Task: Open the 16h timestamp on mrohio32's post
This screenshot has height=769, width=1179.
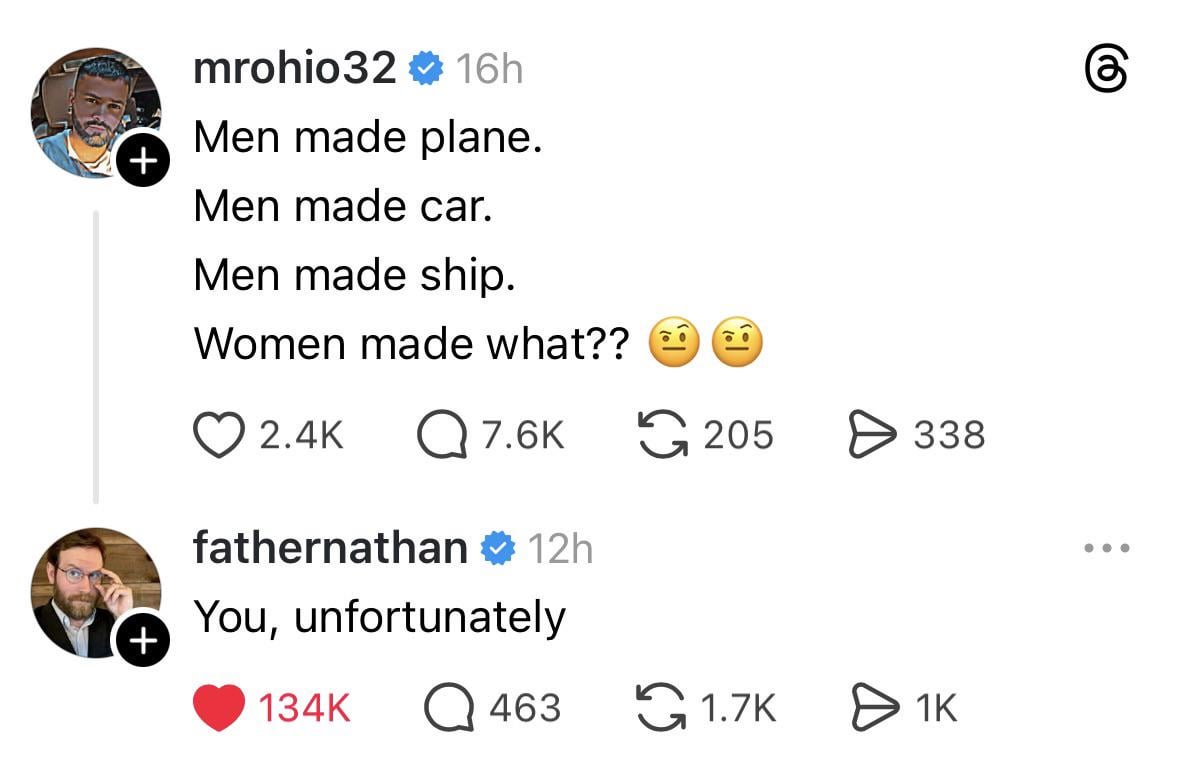Action: coord(489,69)
